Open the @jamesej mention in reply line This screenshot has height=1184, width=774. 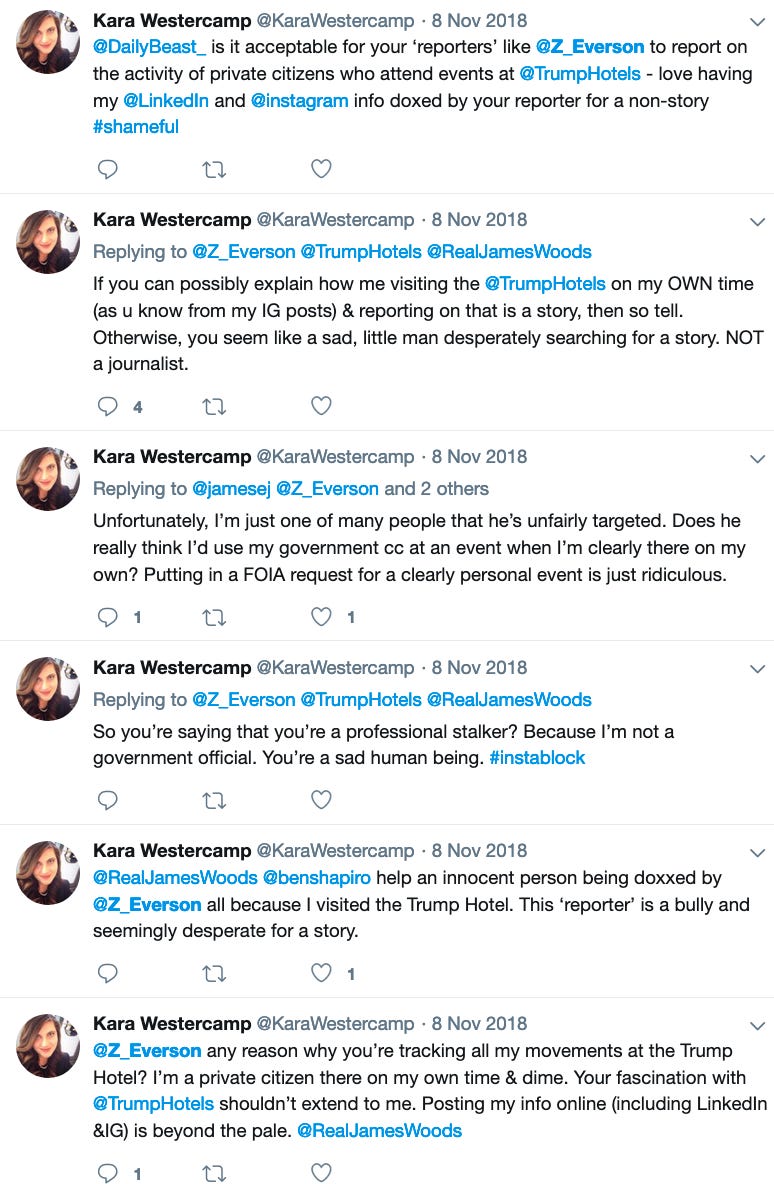[x=231, y=489]
